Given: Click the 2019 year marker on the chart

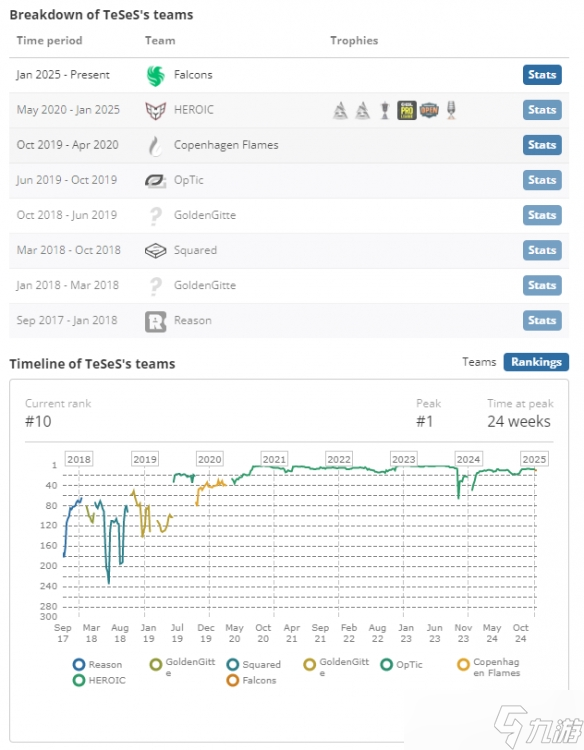Looking at the screenshot, I should (144, 459).
